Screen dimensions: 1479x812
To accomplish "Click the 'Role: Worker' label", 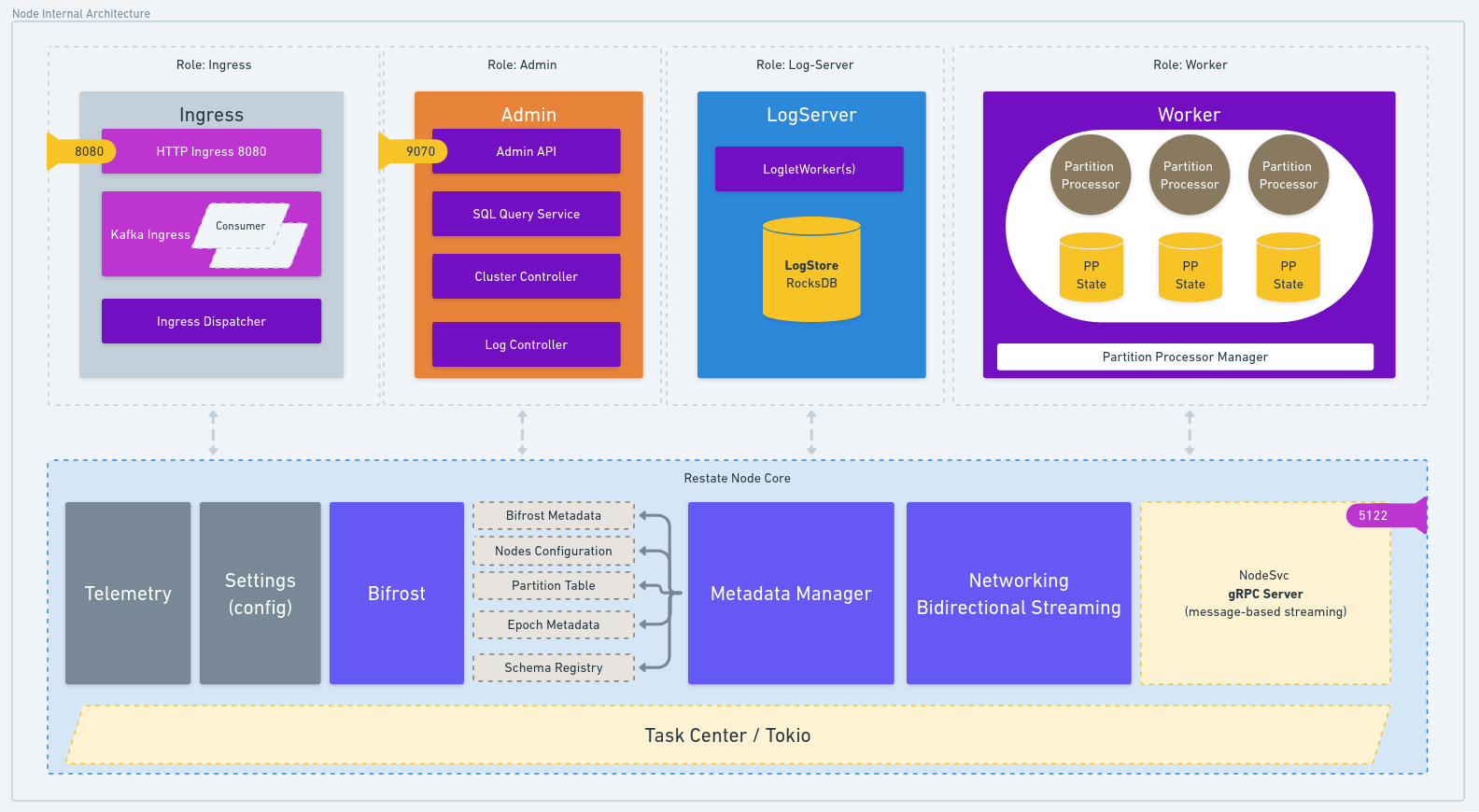I will click(x=1190, y=64).
